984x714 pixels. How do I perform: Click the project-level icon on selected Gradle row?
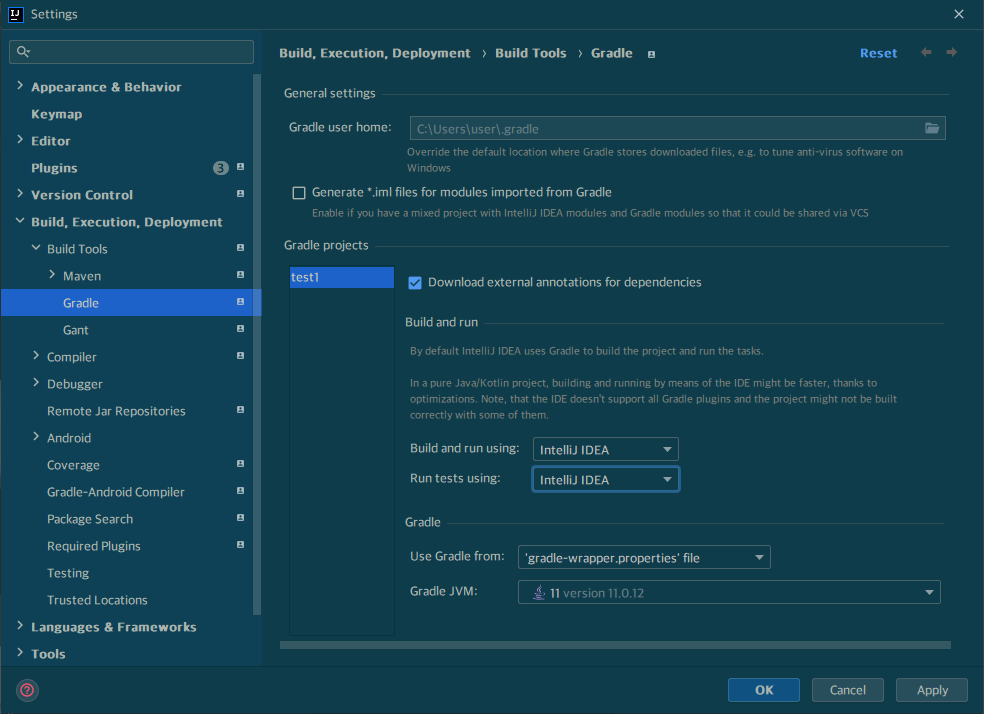(x=240, y=302)
